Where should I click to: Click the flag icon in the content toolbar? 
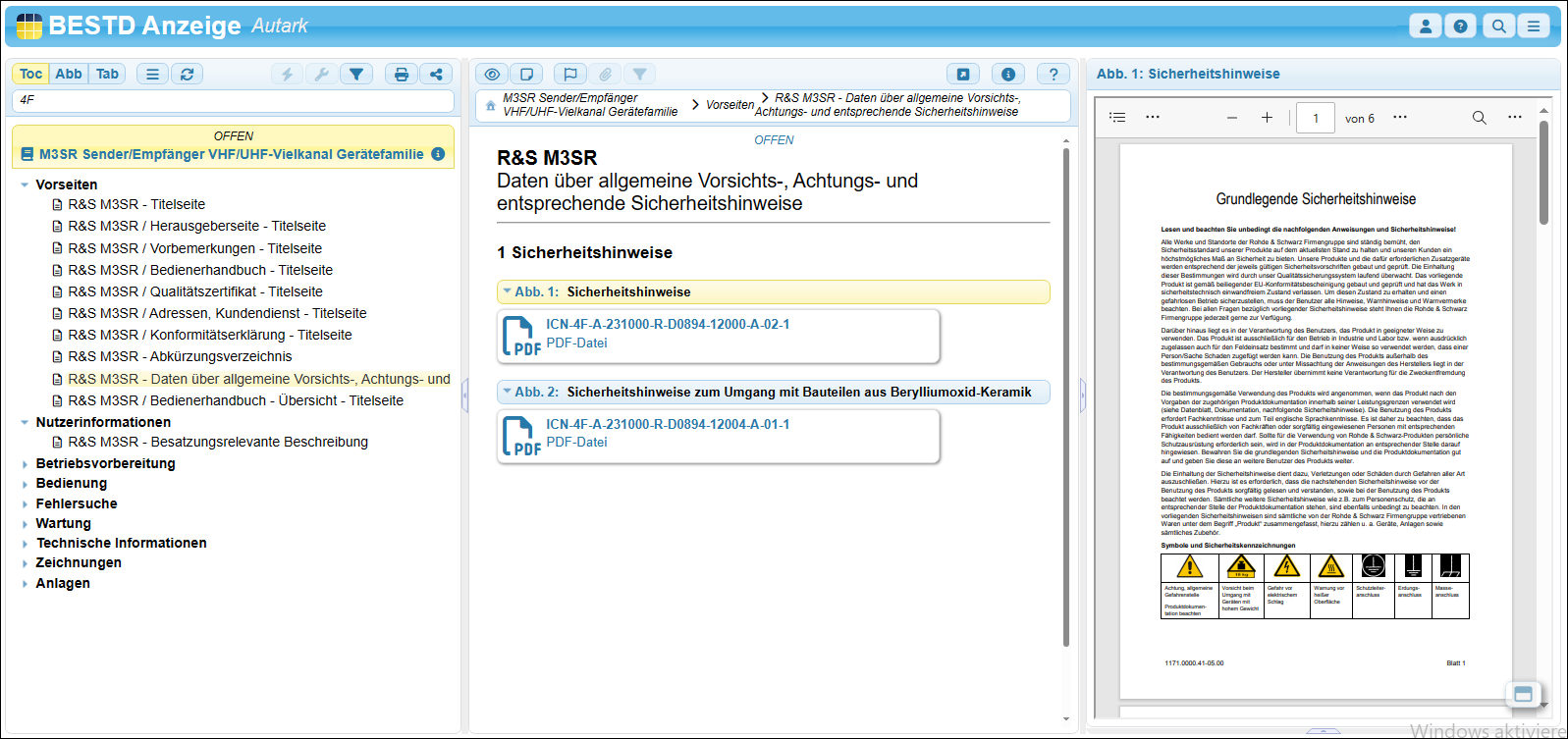(569, 74)
